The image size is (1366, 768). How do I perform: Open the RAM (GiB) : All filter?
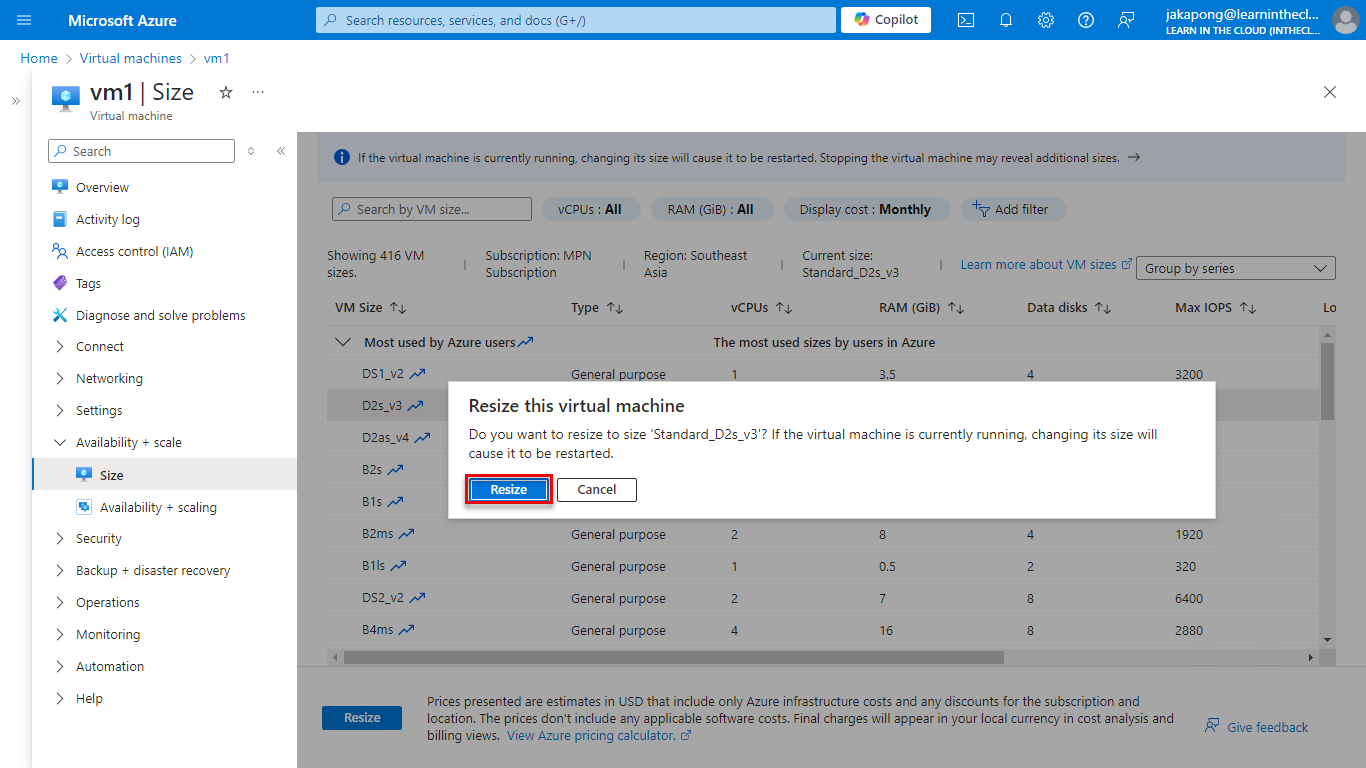coord(711,209)
